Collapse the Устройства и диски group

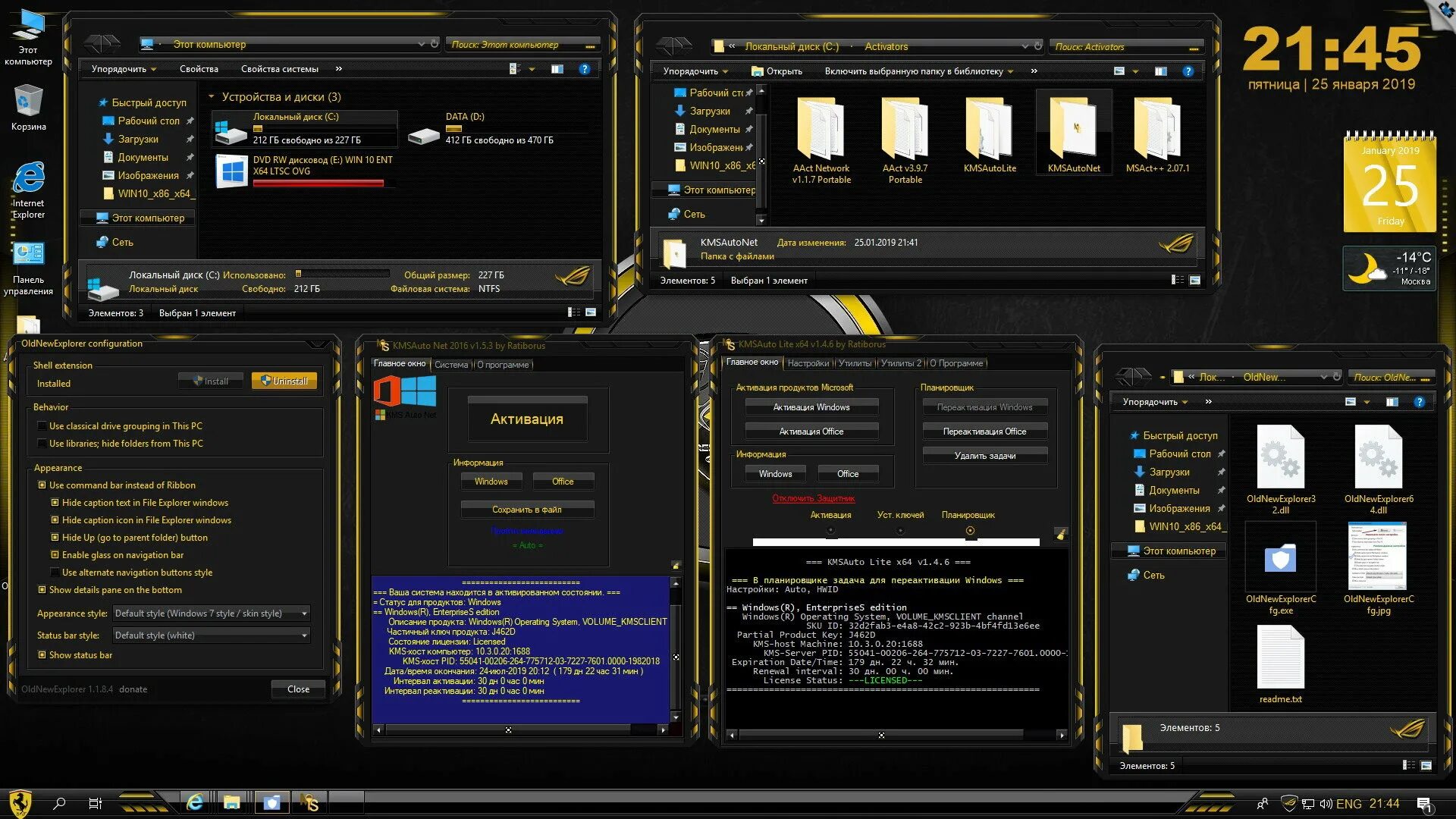(212, 97)
